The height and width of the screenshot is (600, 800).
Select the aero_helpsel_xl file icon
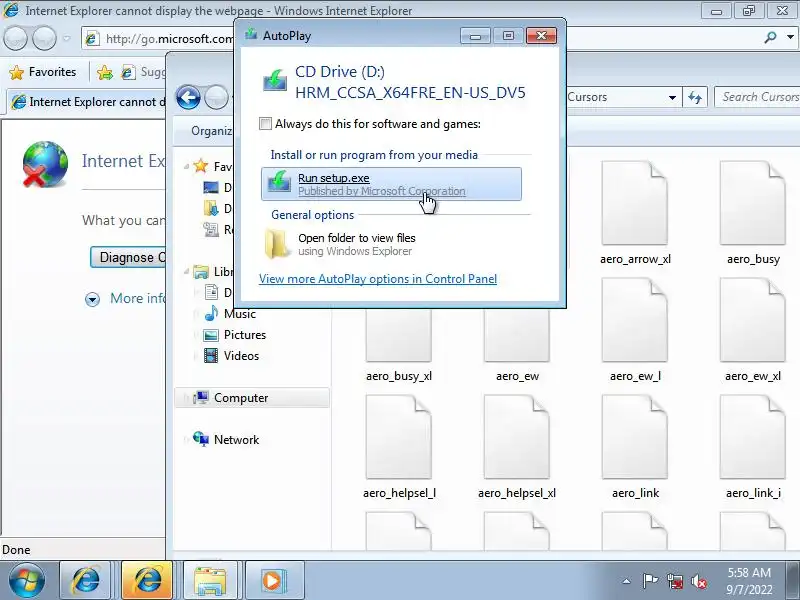pos(516,437)
